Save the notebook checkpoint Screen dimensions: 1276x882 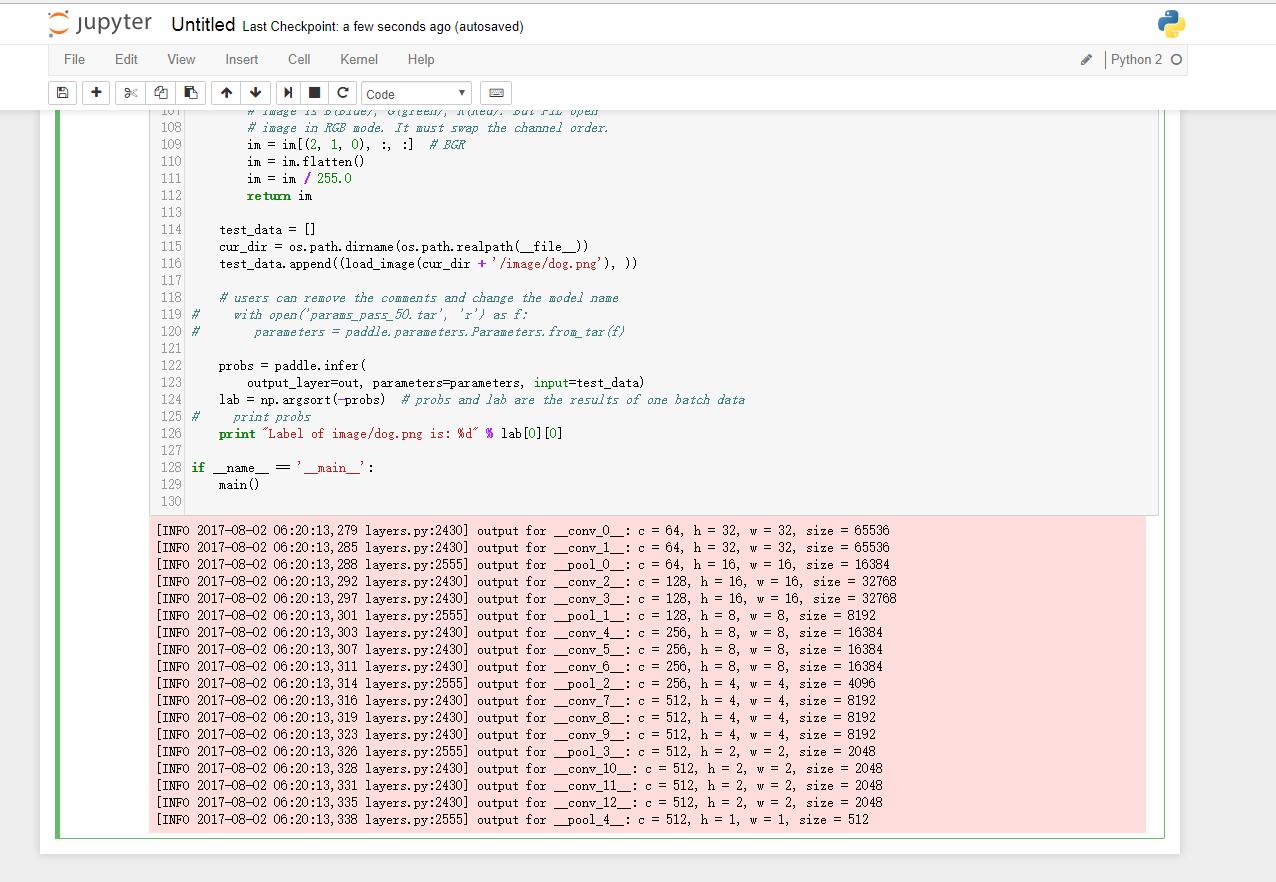(x=62, y=92)
